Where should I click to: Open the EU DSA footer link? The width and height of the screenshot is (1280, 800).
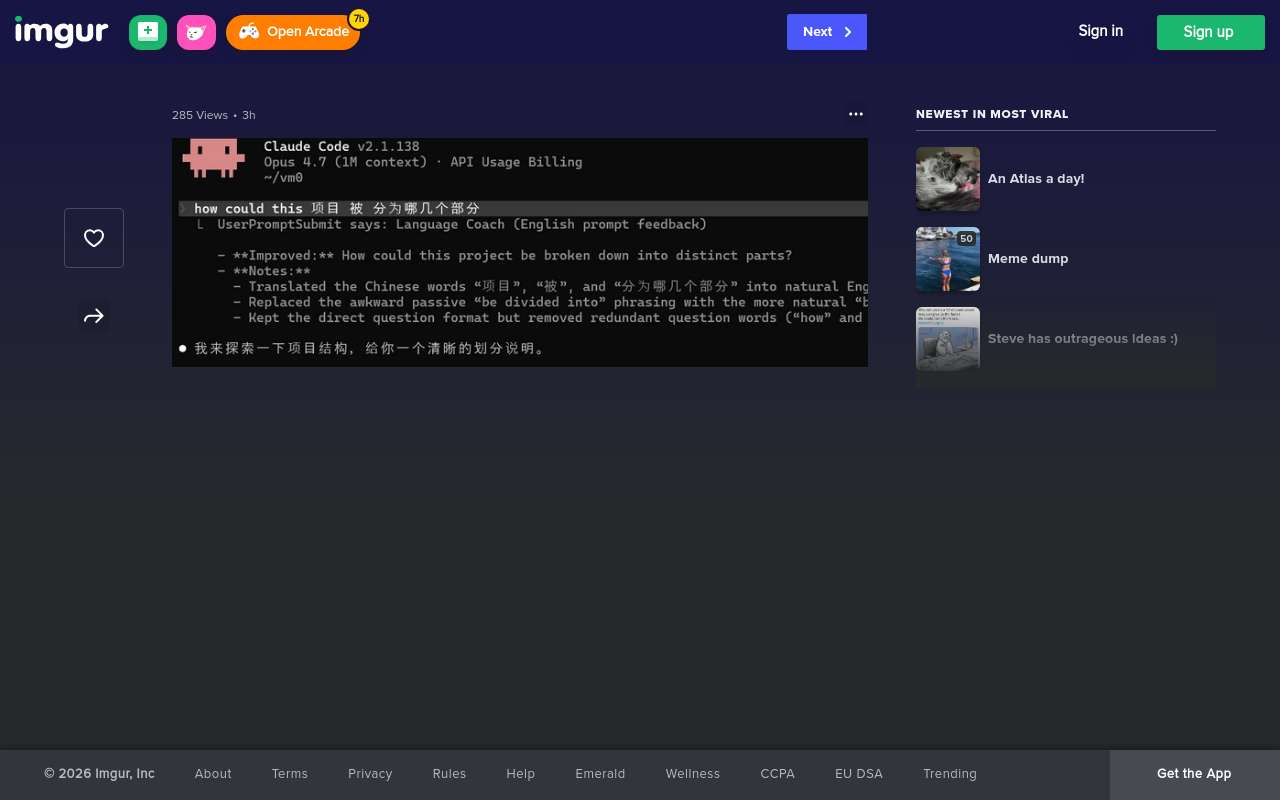859,774
